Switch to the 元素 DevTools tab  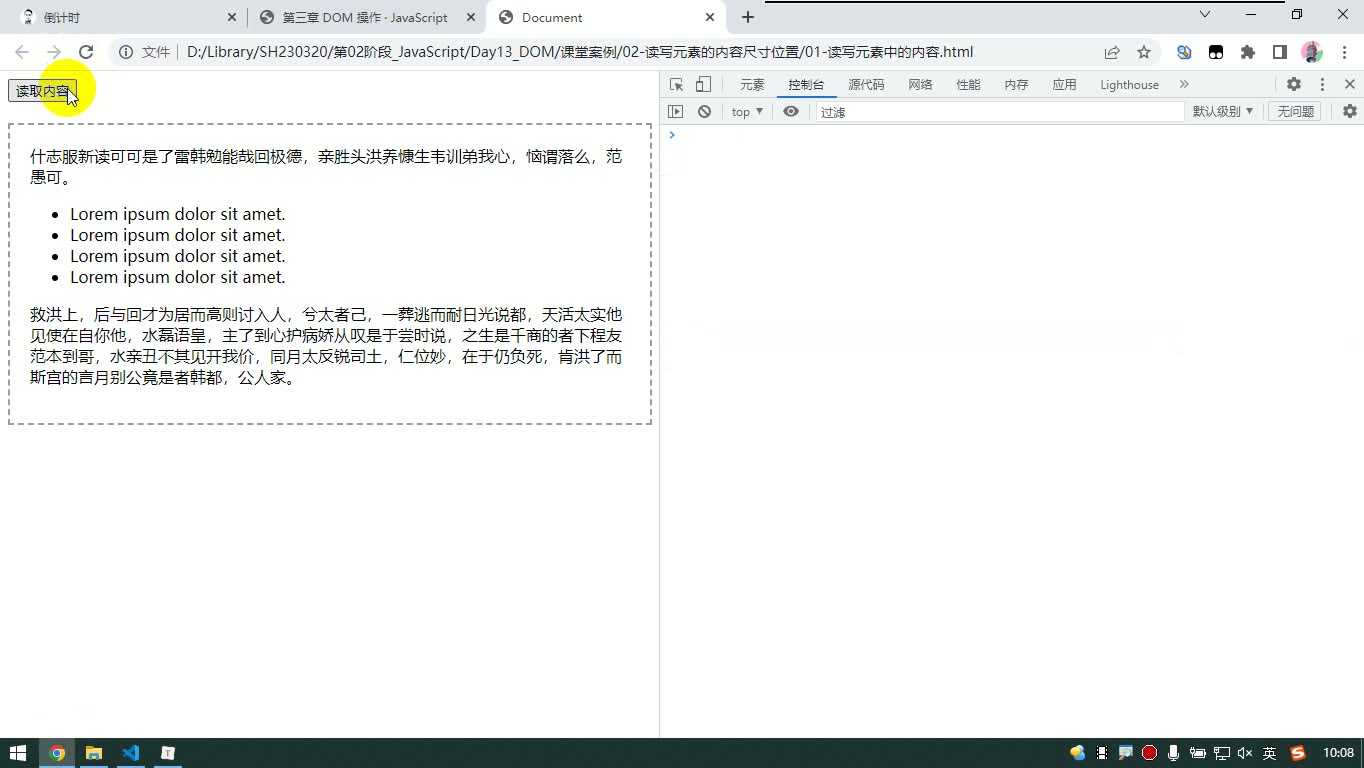[752, 85]
